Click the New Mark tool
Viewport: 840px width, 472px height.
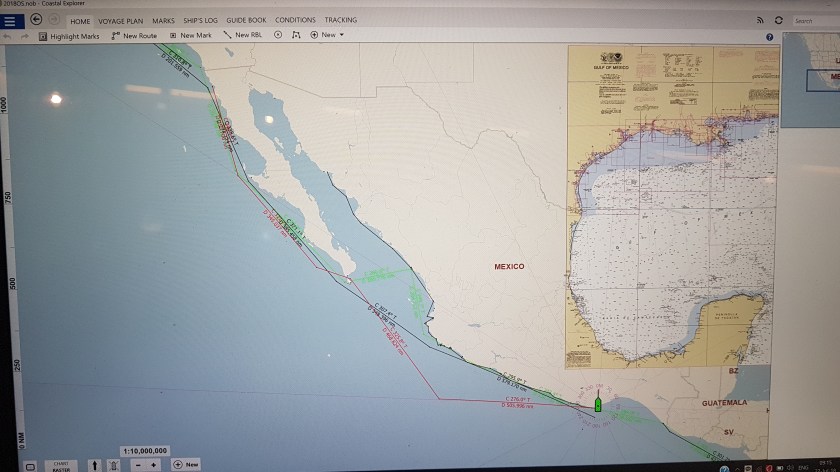(190, 35)
